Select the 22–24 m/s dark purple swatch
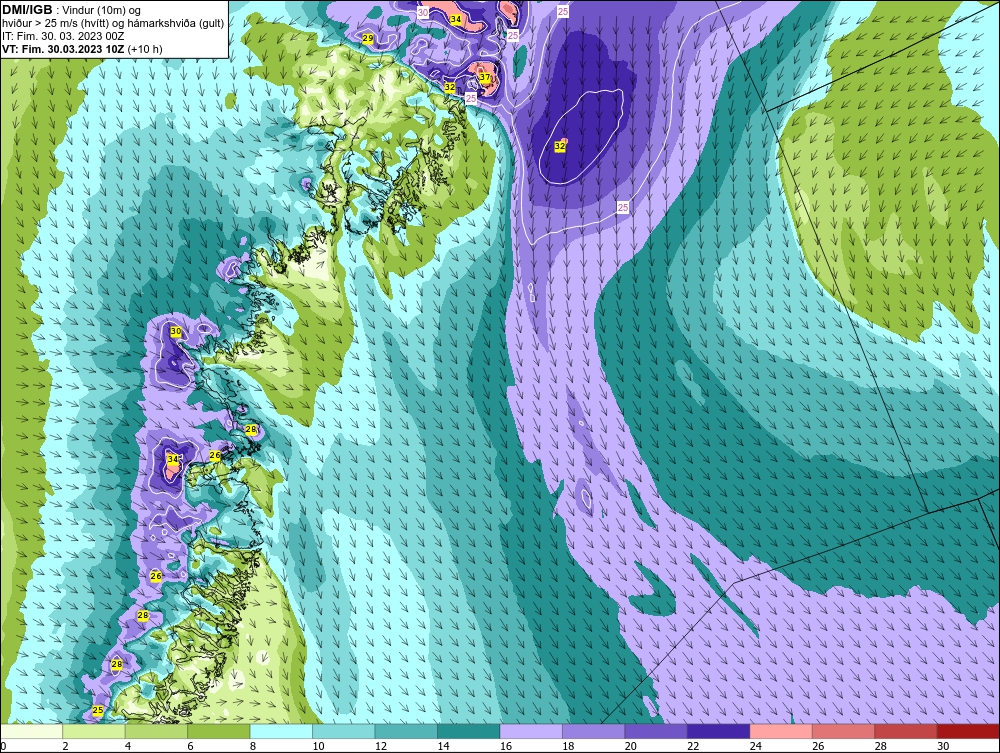 tap(719, 731)
